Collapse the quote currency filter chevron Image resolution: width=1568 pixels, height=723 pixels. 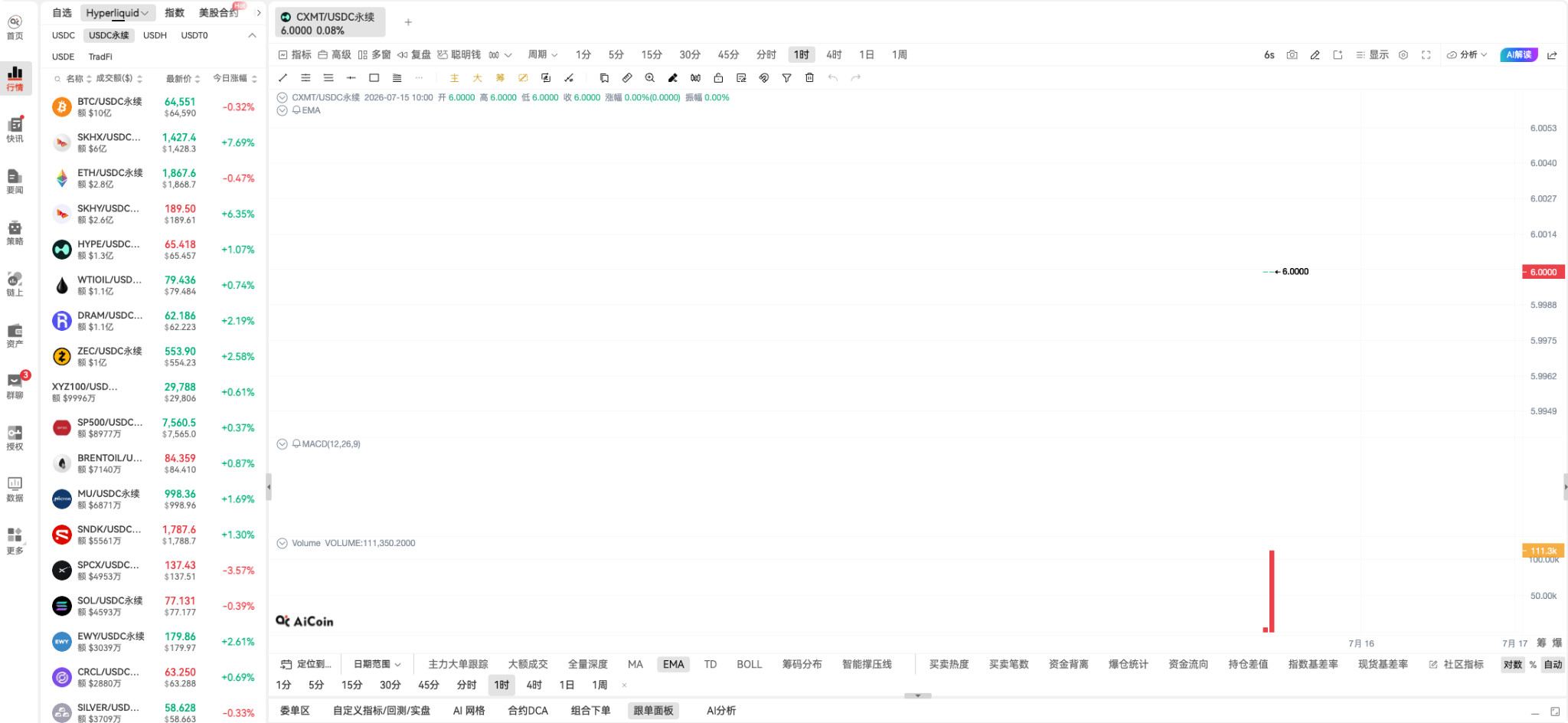252,35
